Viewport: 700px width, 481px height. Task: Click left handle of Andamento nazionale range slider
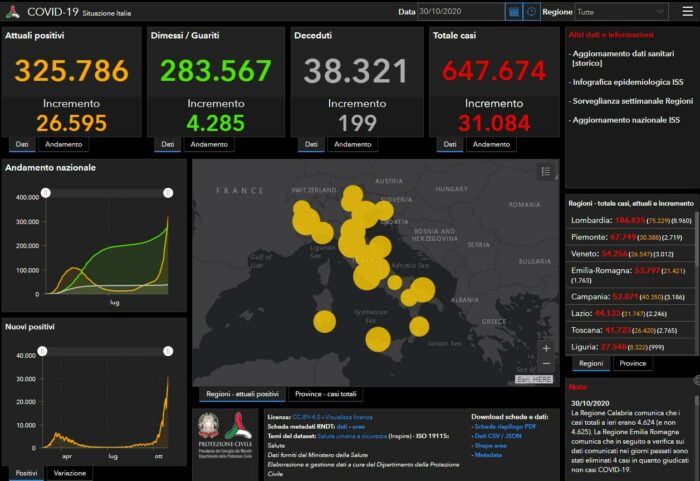click(45, 192)
